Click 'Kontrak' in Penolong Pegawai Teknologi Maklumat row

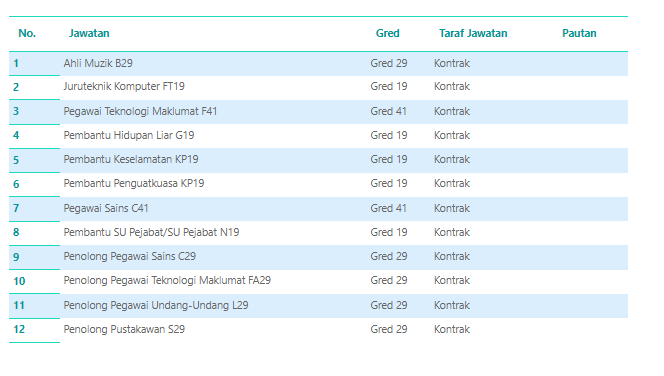[452, 280]
